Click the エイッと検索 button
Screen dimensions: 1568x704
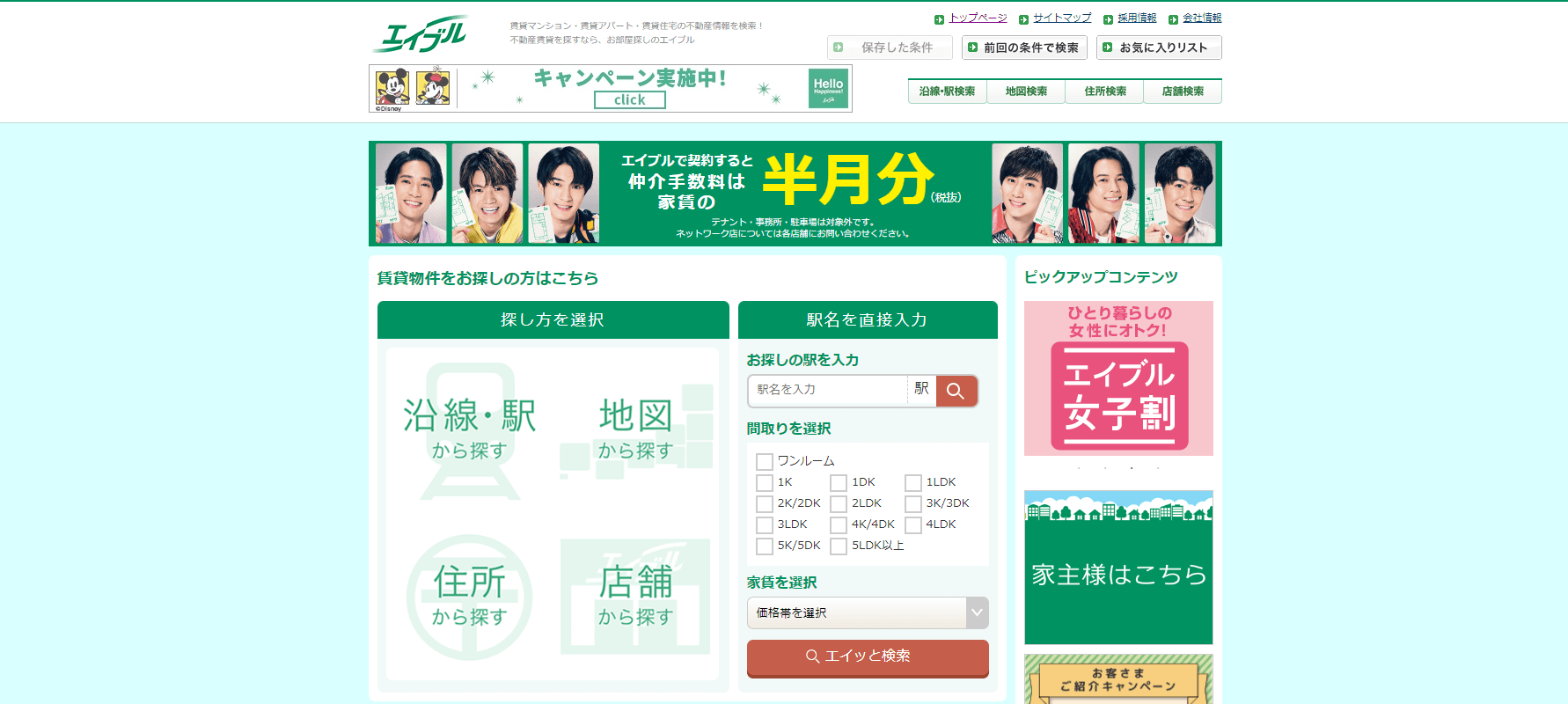click(x=868, y=657)
